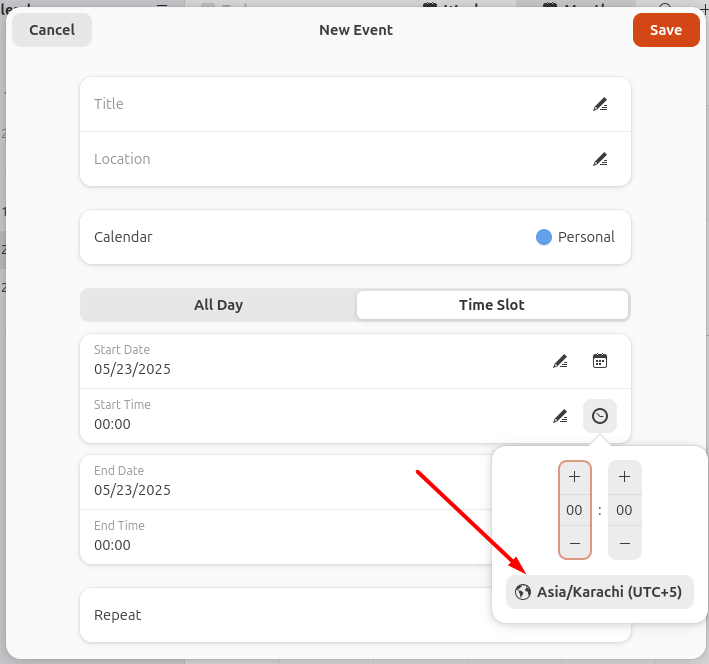The width and height of the screenshot is (709, 664).
Task: Increase hours with the plus button
Action: [574, 478]
